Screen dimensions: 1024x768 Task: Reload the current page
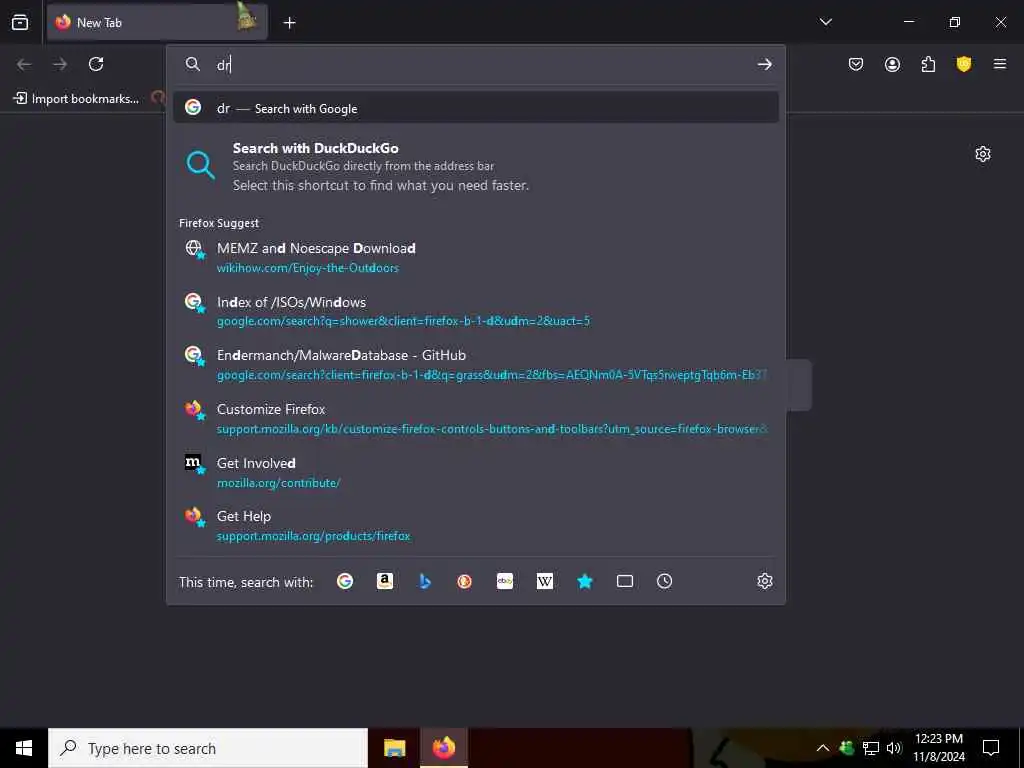coord(96,64)
